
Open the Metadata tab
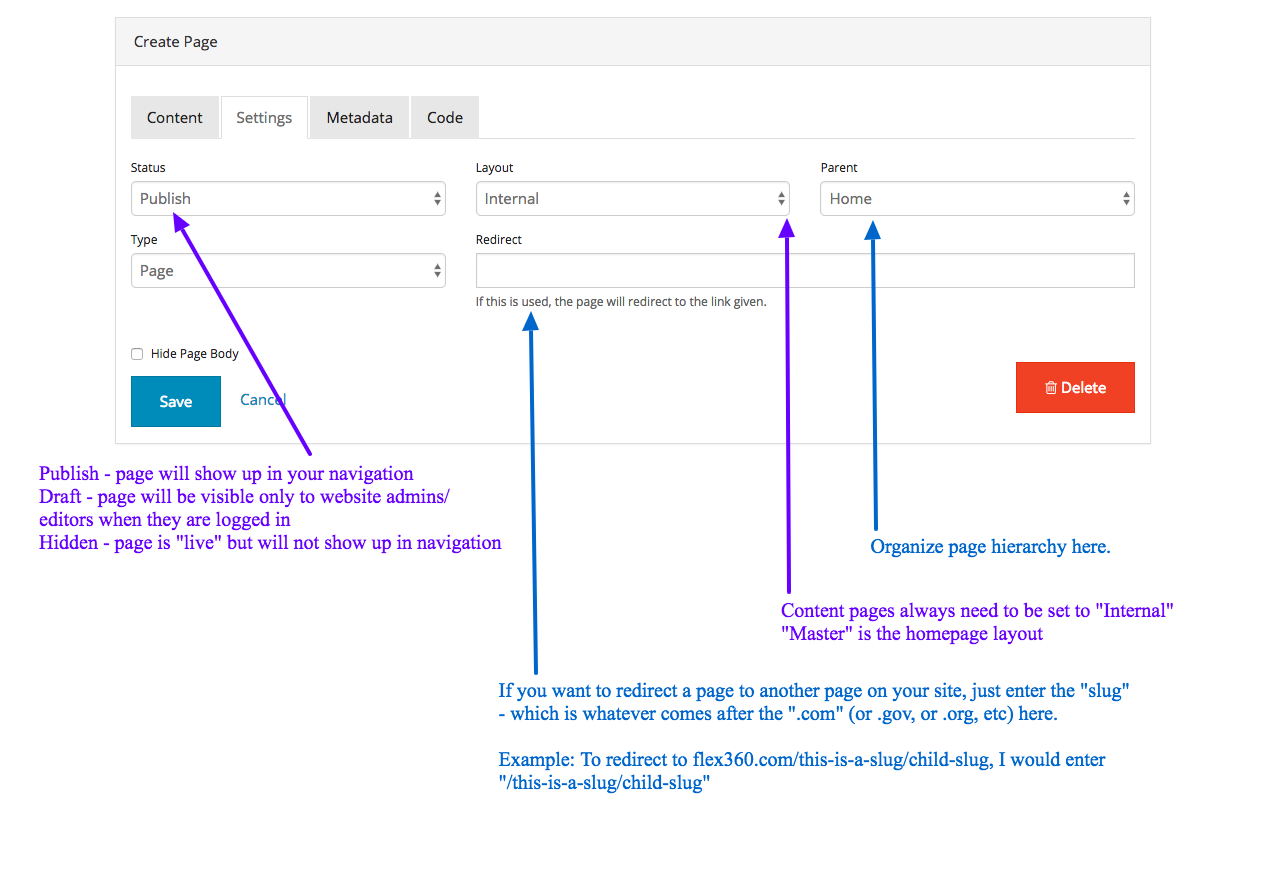(x=359, y=118)
